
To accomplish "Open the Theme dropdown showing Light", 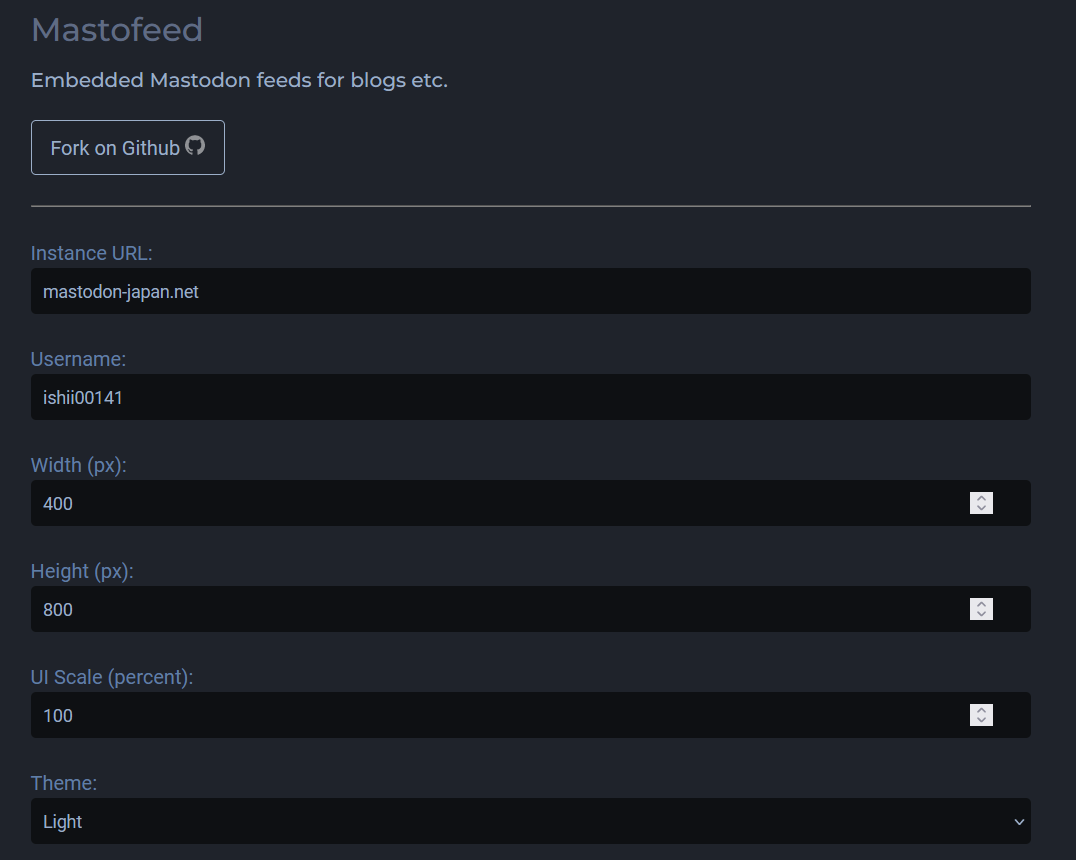I will (x=530, y=822).
